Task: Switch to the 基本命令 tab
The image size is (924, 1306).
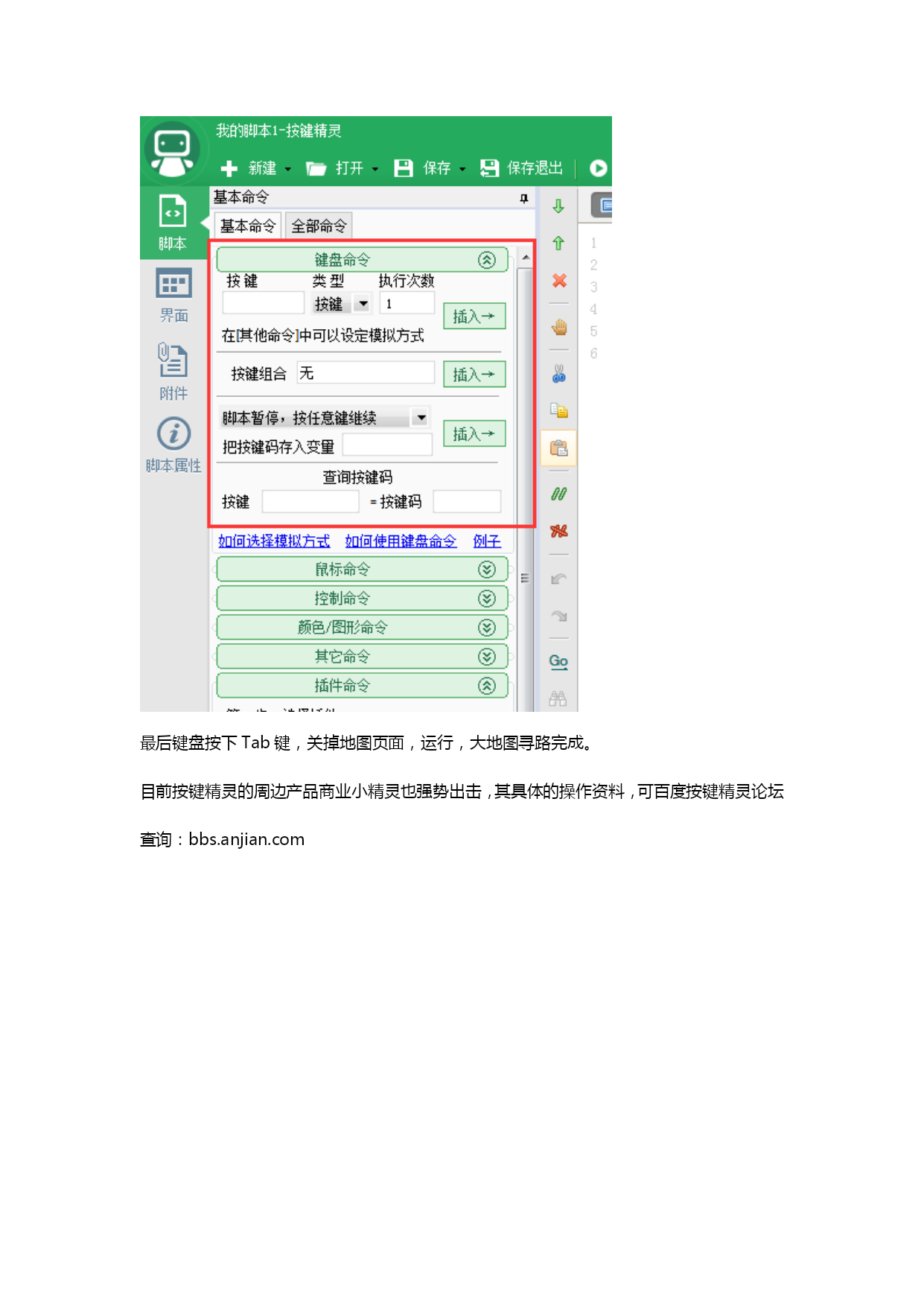Action: tap(248, 226)
